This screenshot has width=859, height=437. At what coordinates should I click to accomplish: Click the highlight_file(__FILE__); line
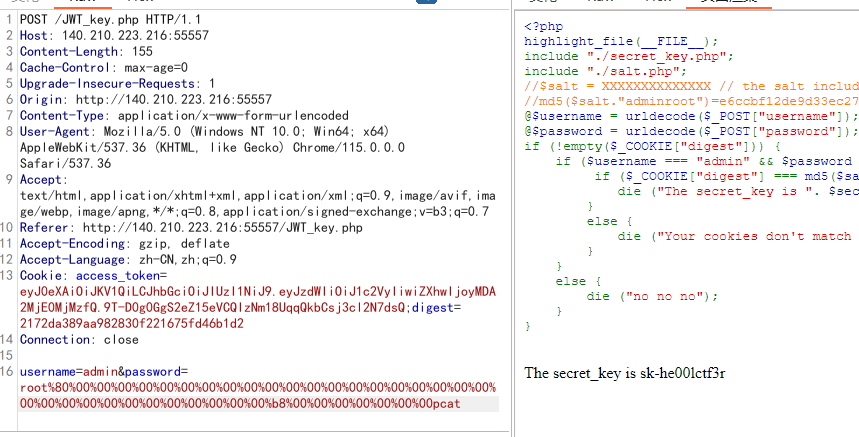[621, 41]
